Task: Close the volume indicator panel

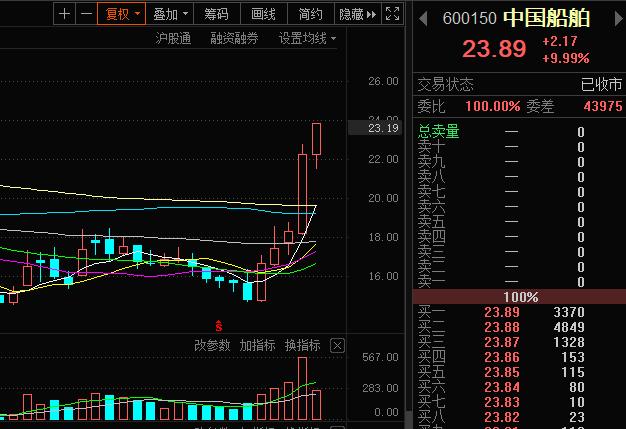Action: pyautogui.click(x=337, y=346)
